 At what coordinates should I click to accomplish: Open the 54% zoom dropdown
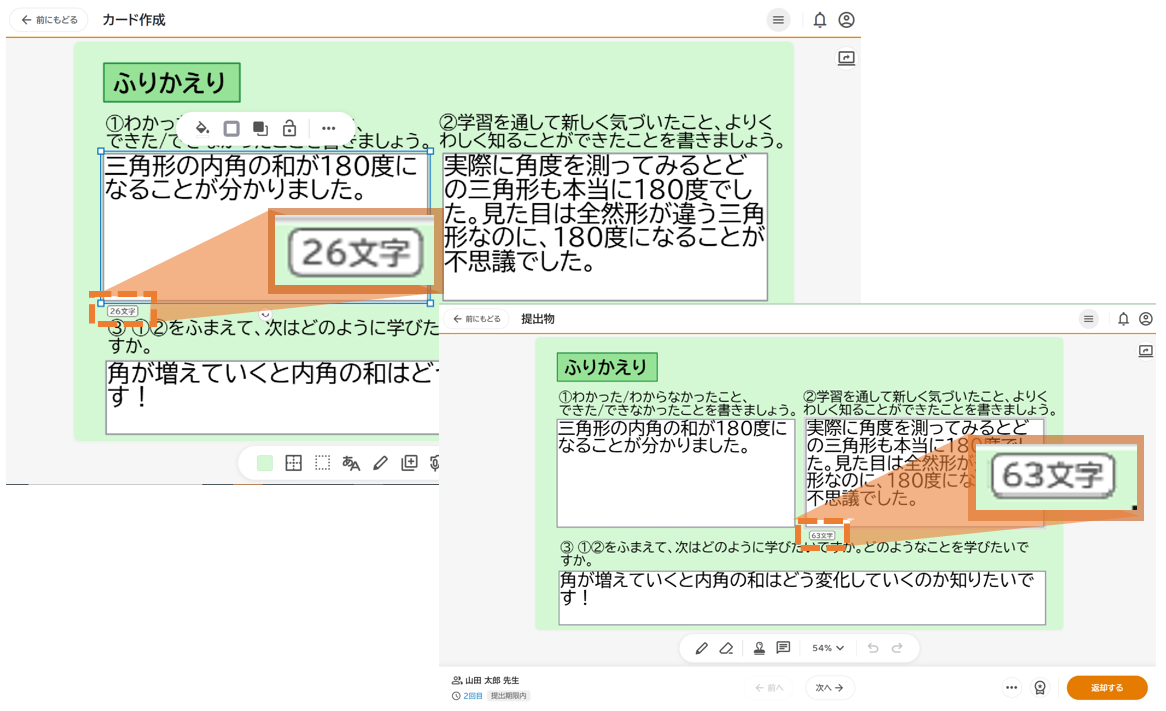point(828,649)
